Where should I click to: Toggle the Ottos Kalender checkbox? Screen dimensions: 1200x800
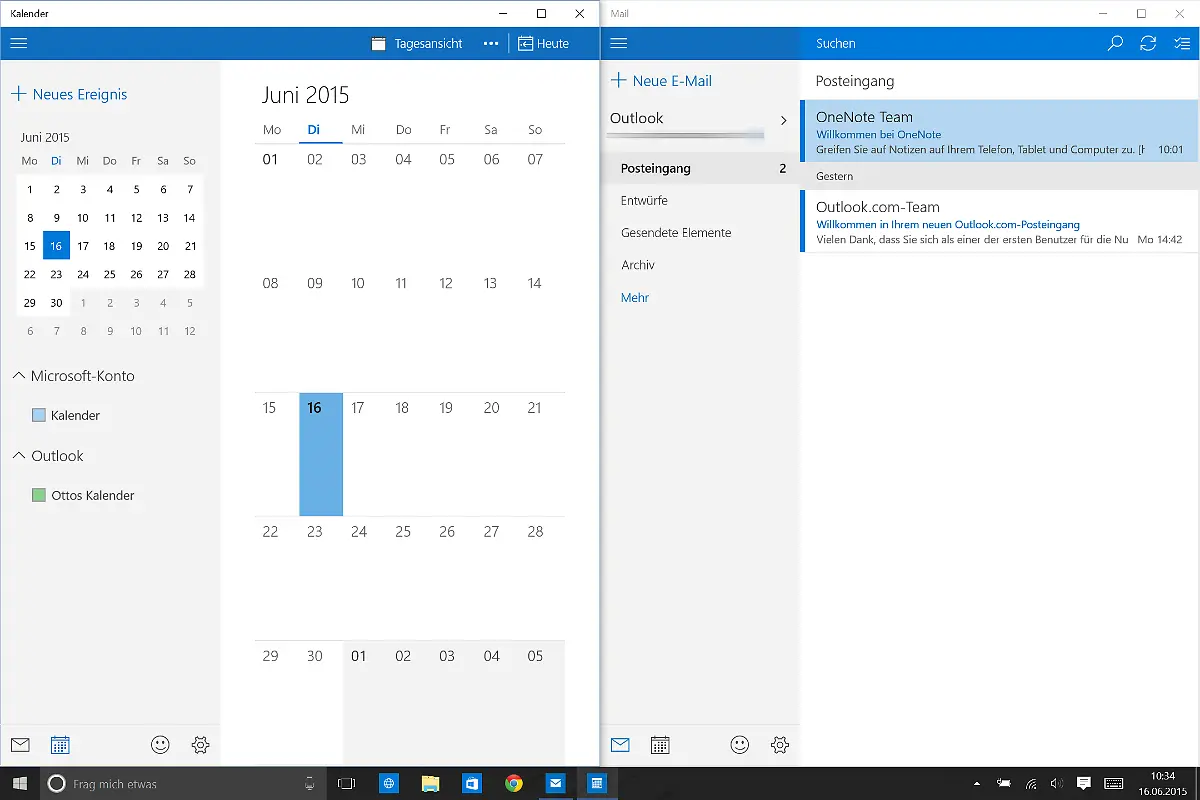coord(39,495)
